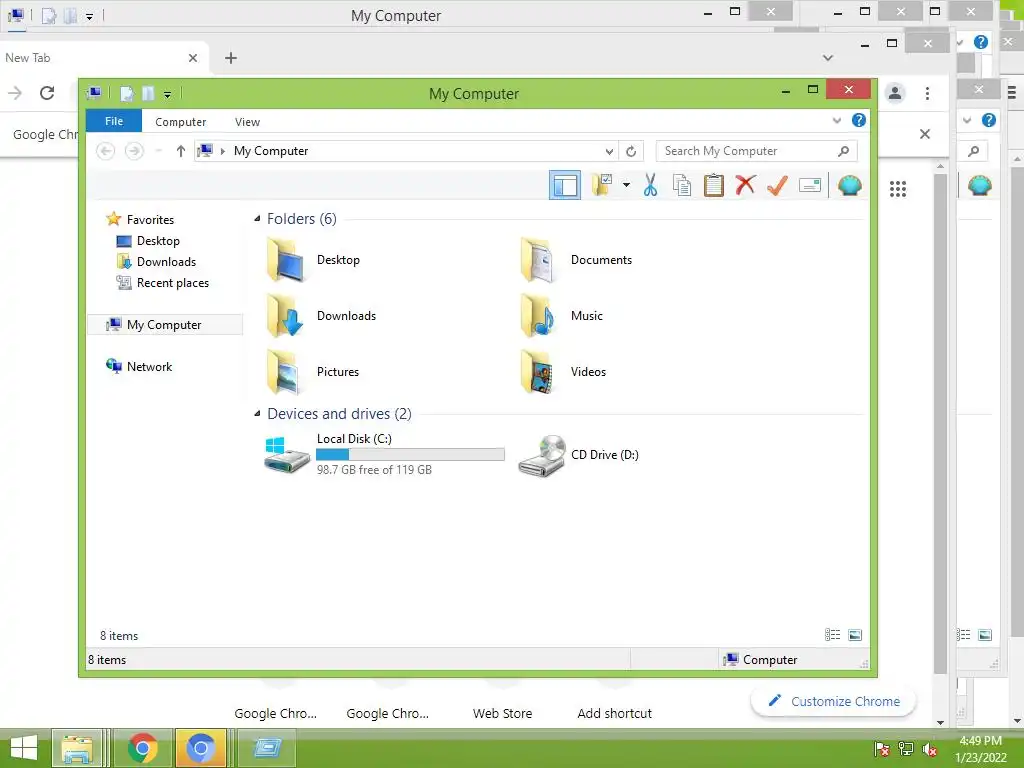Open the View ribbon tab
The image size is (1024, 768).
point(248,122)
